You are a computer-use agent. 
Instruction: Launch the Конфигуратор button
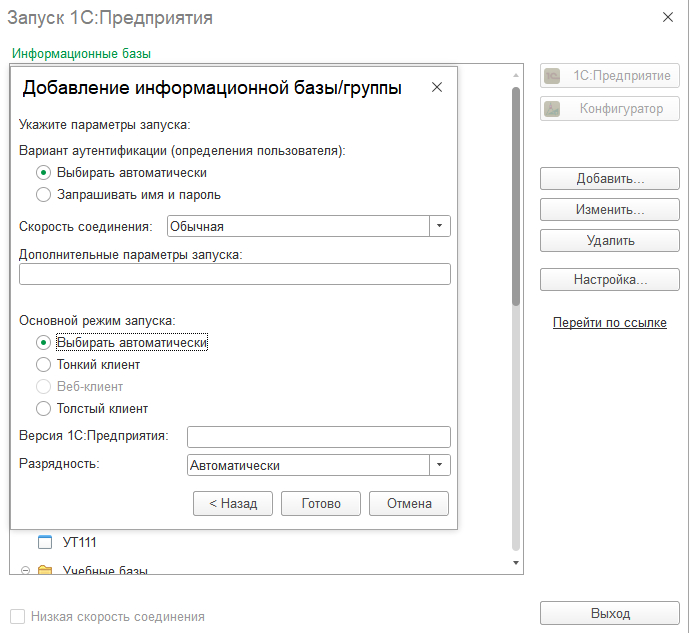pos(610,109)
